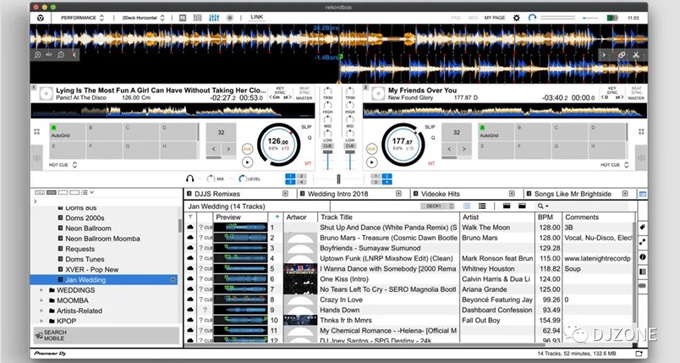Viewport: 680px width, 363px height.
Task: Open the tag icon in right sidebar
Action: click(643, 227)
